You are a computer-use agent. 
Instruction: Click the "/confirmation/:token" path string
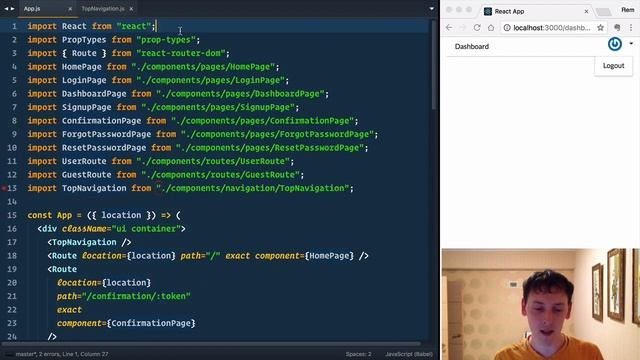[x=136, y=296]
